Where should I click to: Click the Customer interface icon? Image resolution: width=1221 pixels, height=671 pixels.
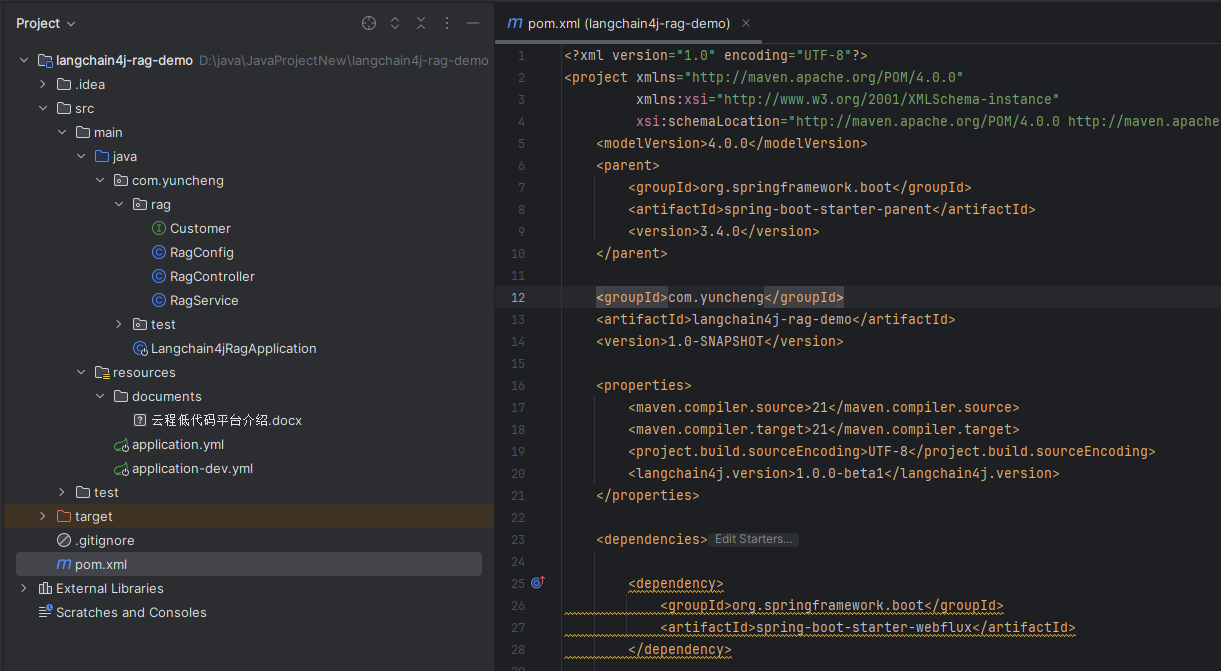[x=158, y=228]
